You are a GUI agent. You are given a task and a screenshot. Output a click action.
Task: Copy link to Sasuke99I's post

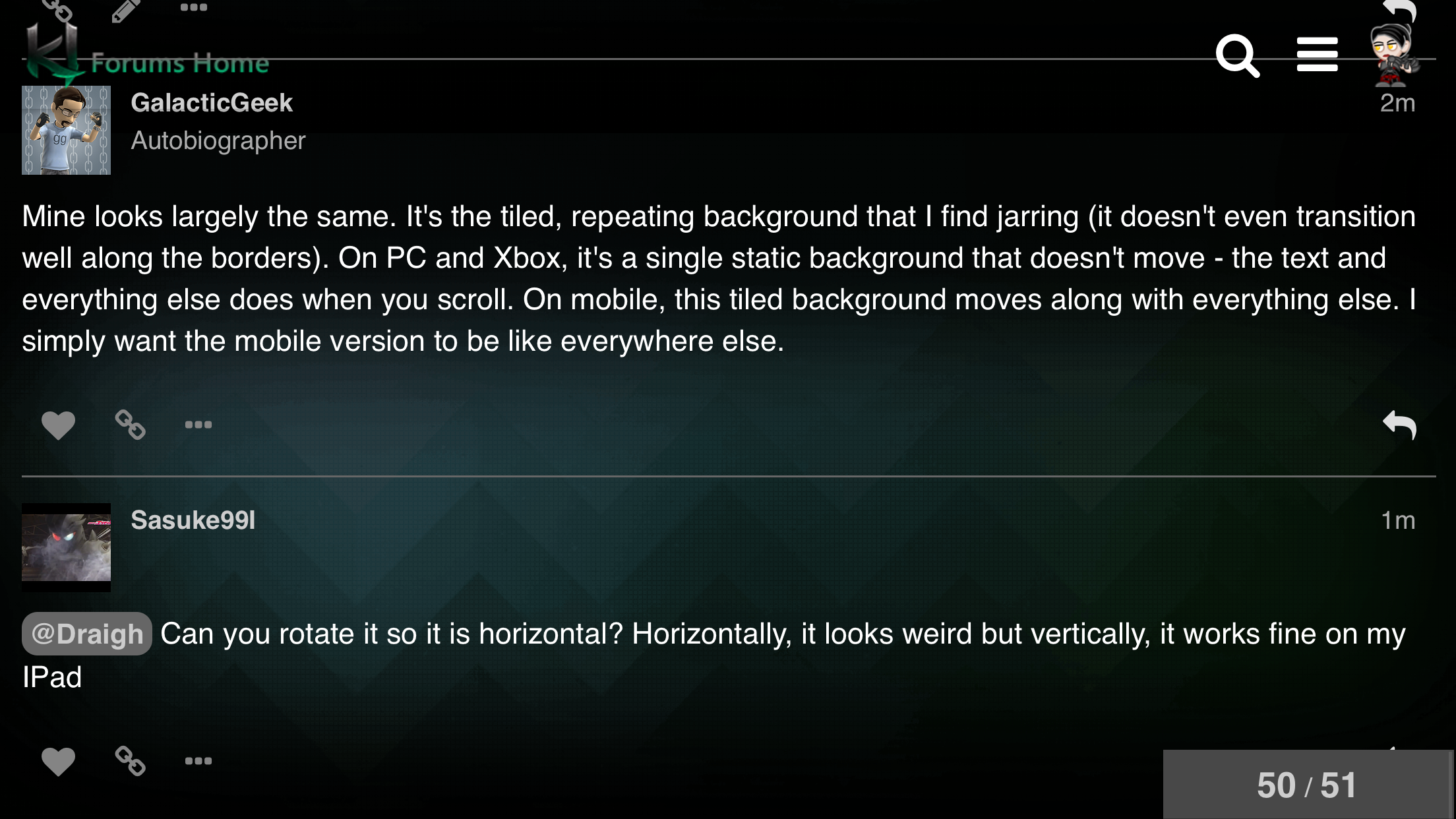[x=130, y=761]
